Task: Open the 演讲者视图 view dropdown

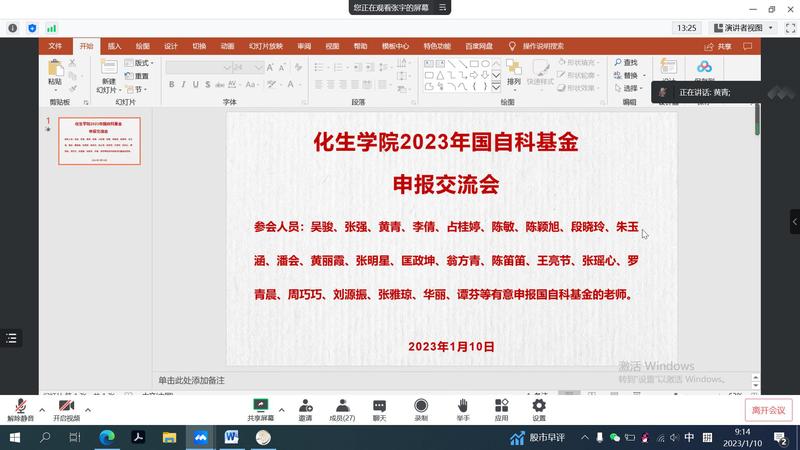Action: [x=743, y=28]
